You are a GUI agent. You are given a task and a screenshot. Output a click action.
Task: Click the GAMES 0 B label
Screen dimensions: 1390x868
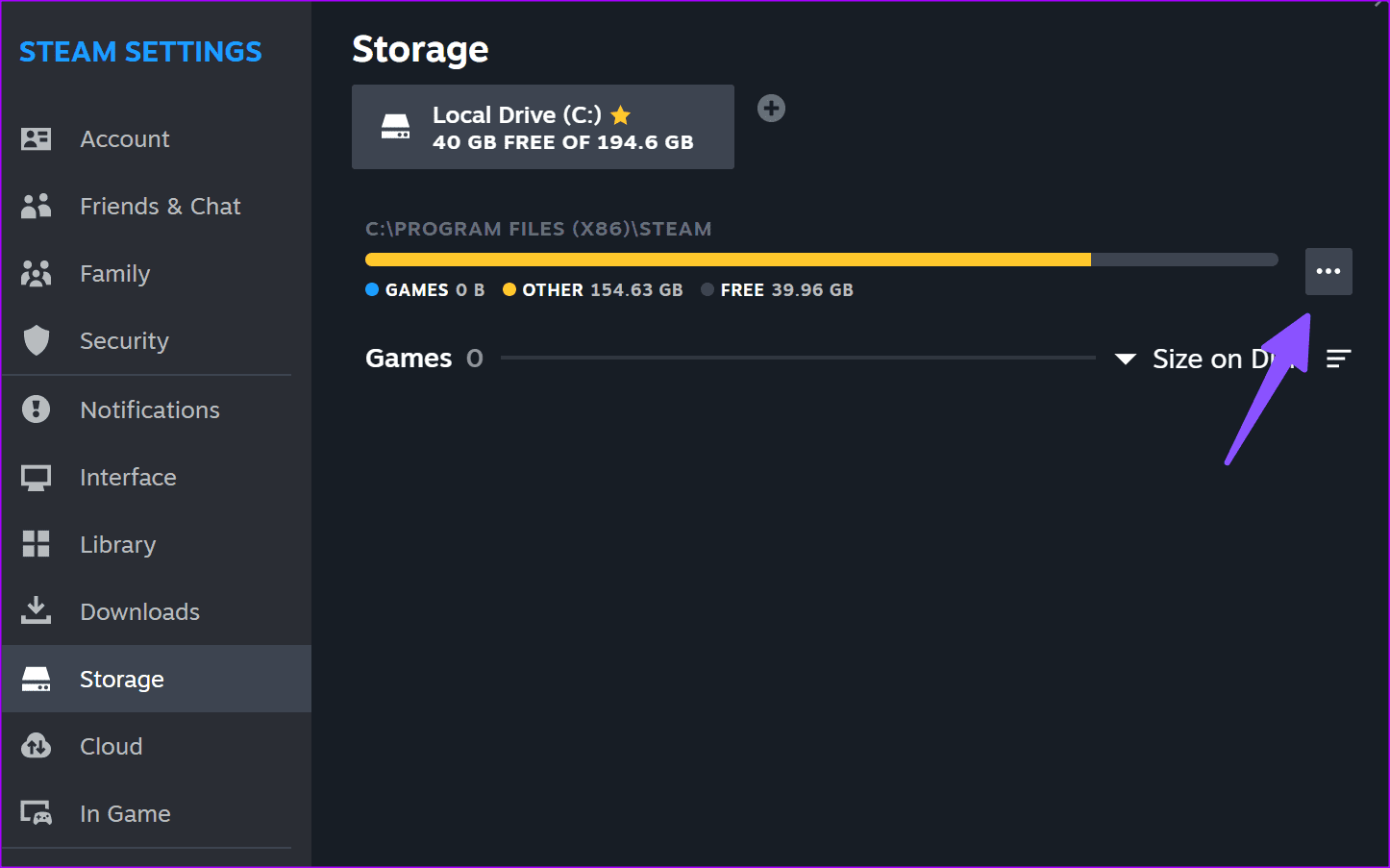[434, 290]
